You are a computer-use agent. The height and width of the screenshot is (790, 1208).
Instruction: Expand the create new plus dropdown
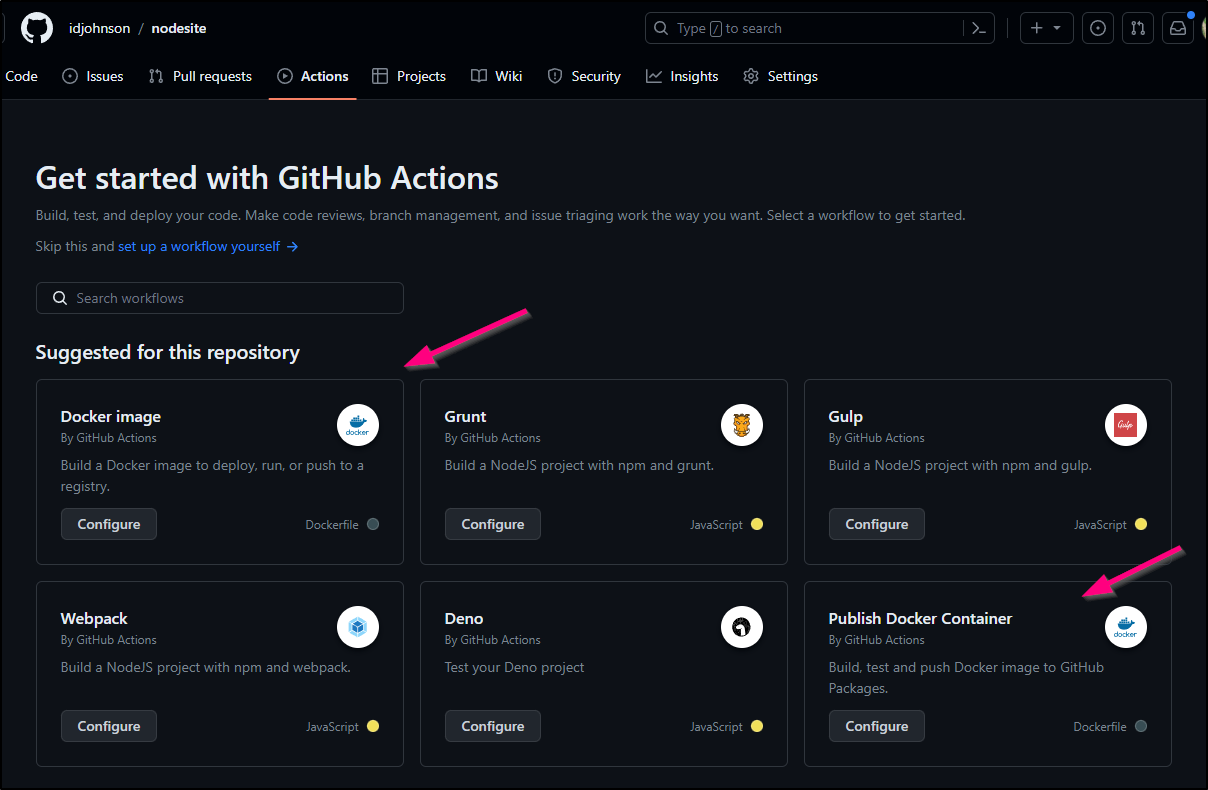[x=1047, y=28]
